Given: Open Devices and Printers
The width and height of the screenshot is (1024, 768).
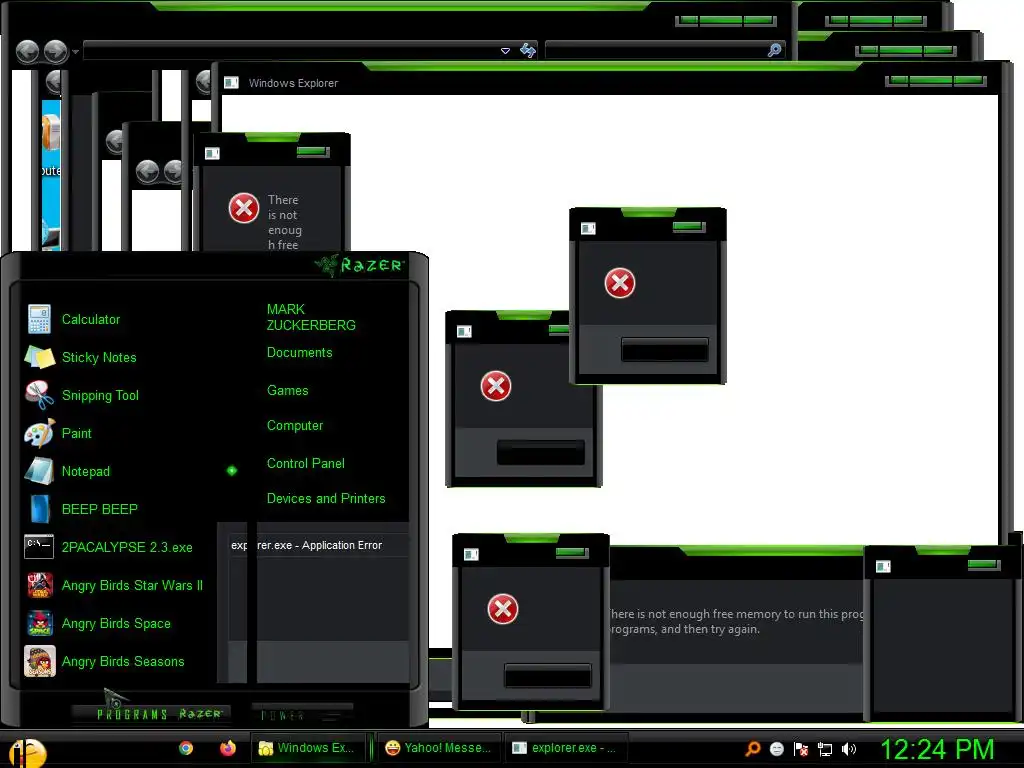Looking at the screenshot, I should (326, 498).
